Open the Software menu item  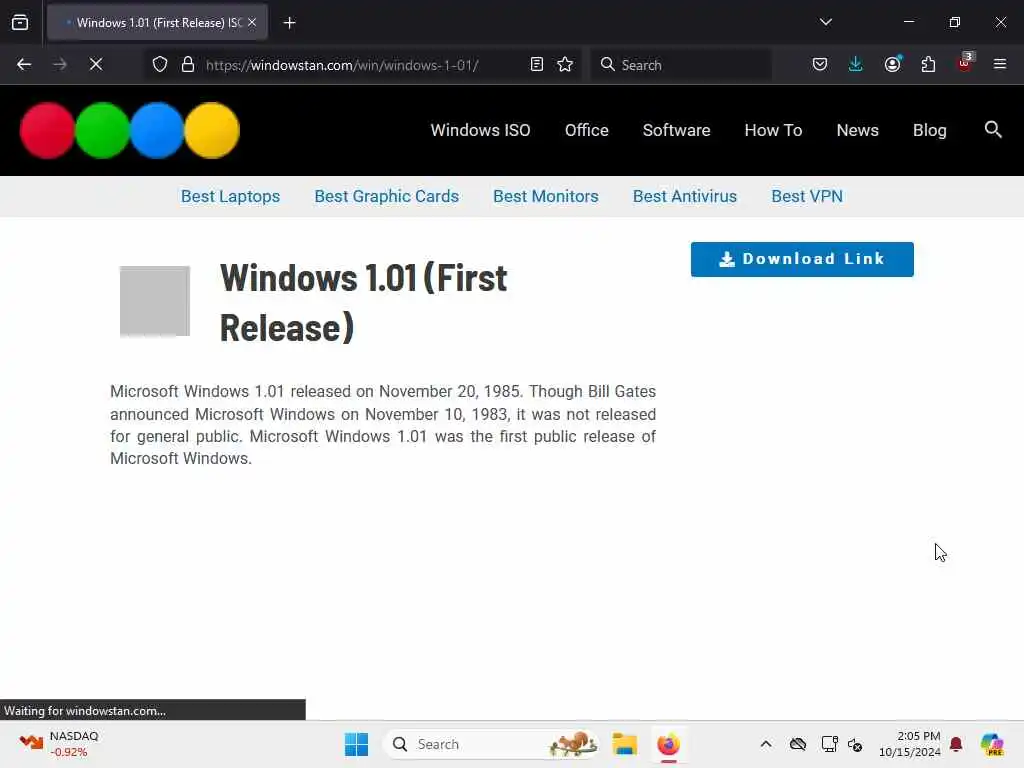tap(676, 131)
